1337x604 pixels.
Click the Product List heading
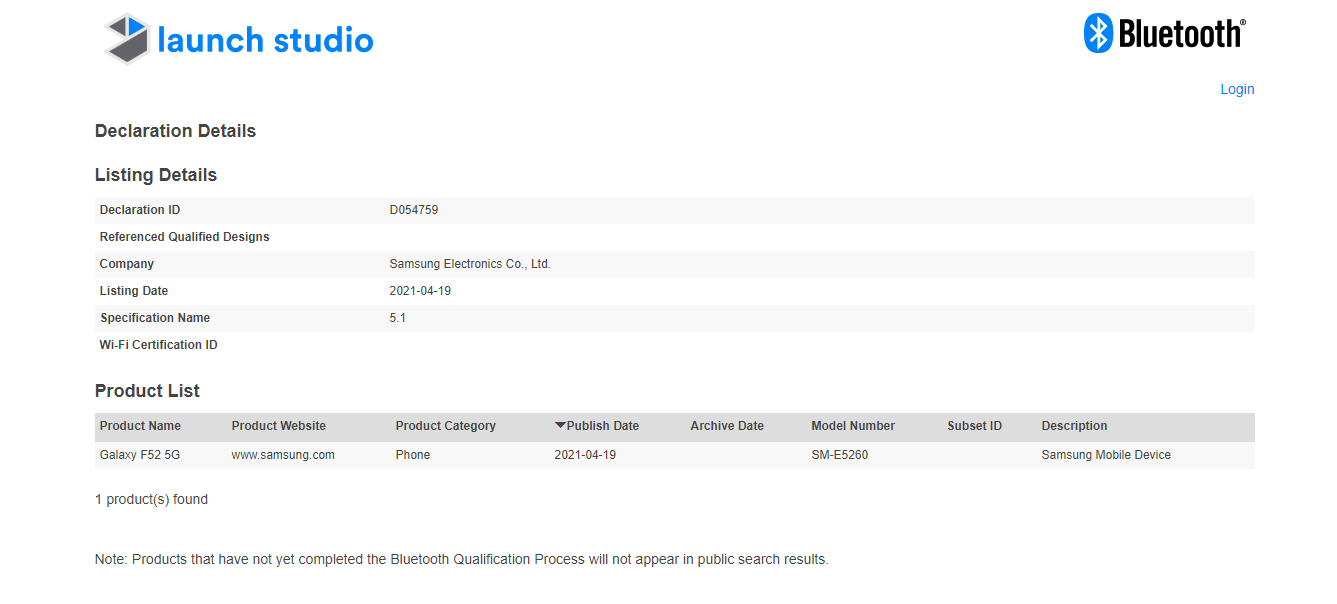click(147, 391)
